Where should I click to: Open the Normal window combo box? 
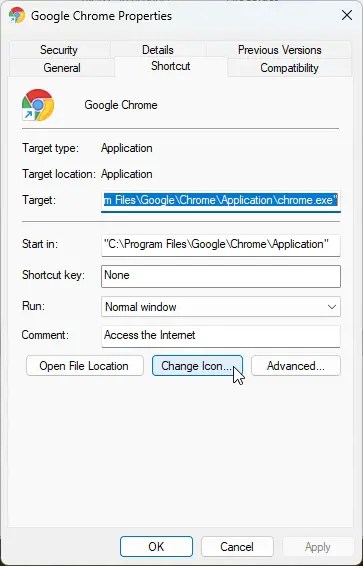click(221, 307)
